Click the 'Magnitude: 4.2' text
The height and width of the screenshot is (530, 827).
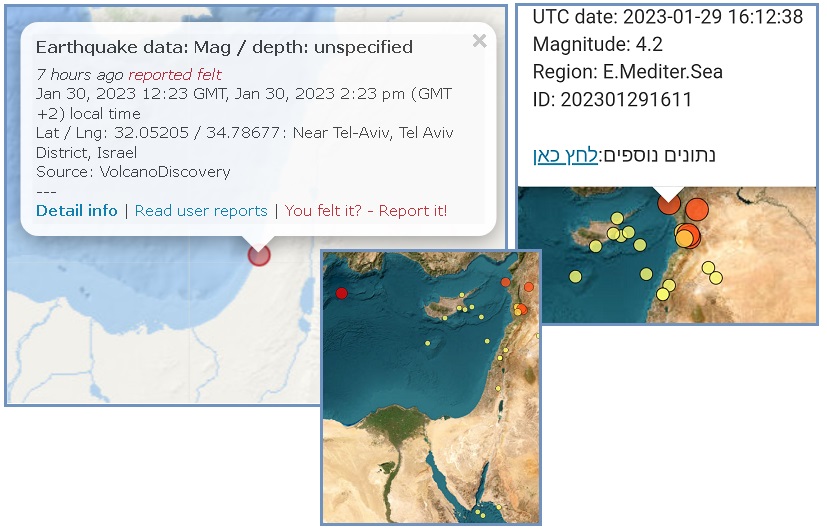point(598,44)
